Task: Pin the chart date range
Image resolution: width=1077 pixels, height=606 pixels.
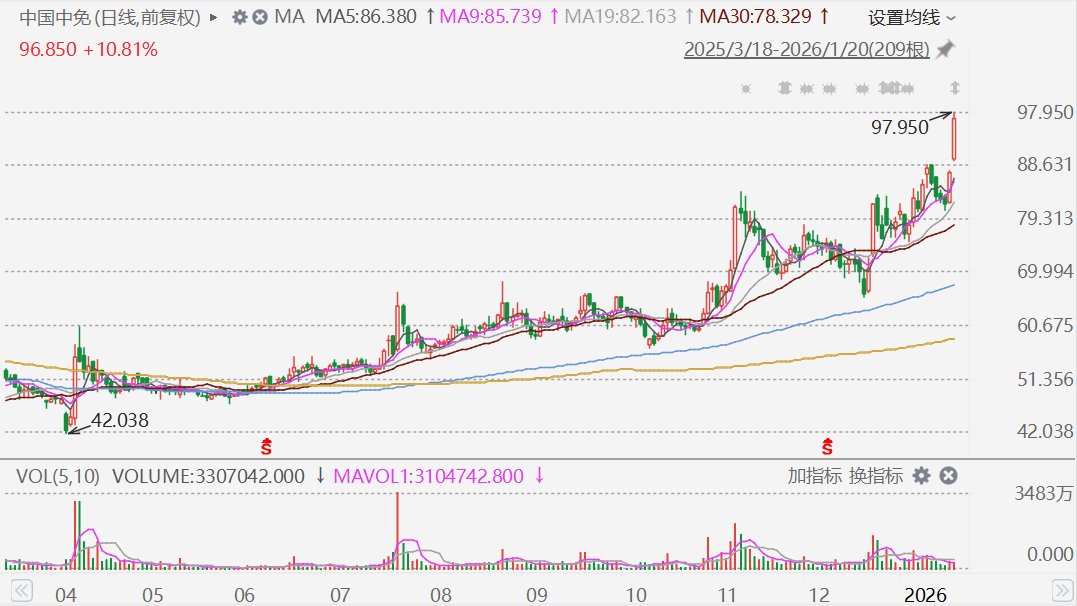Action: (946, 49)
